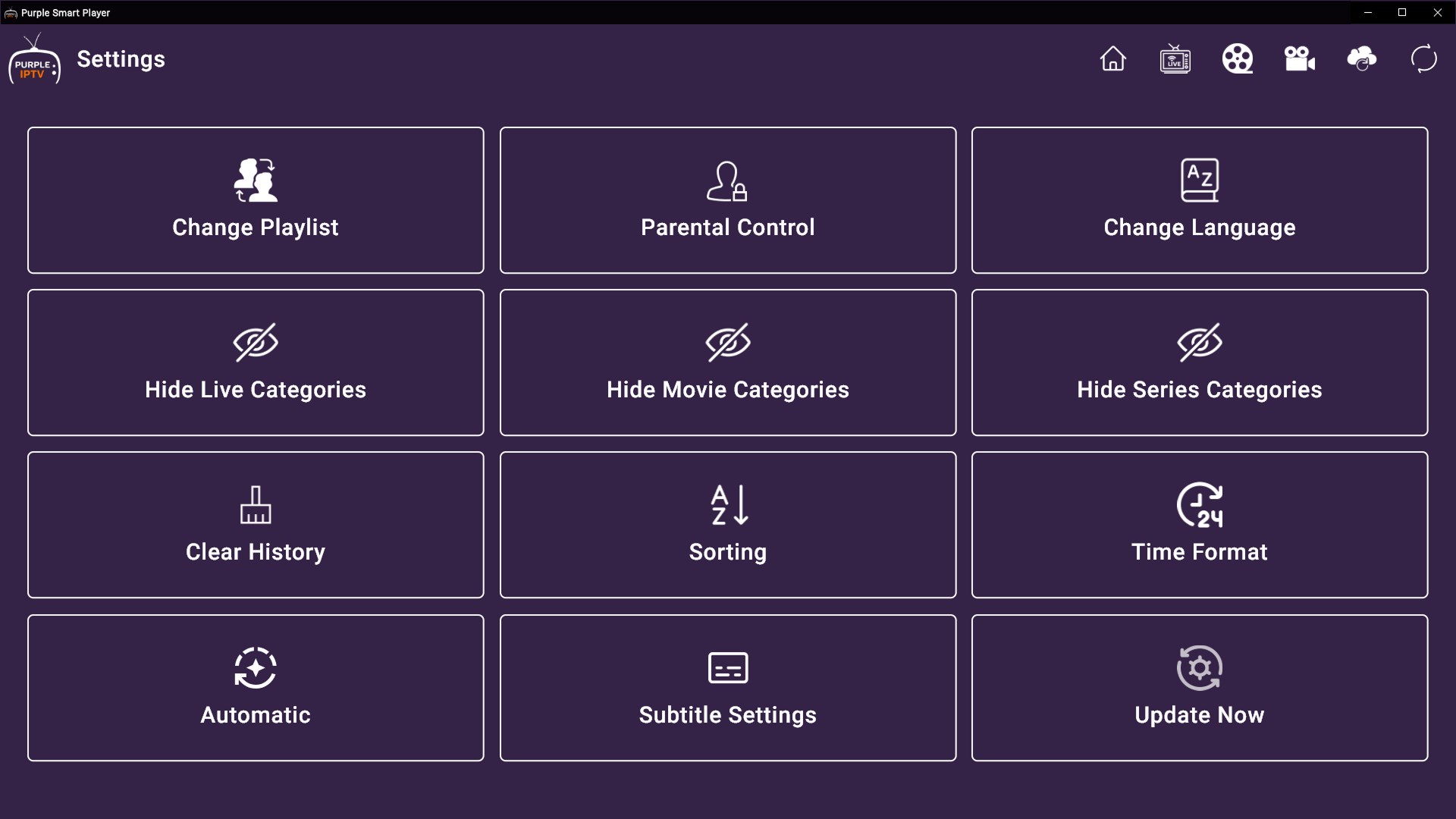Image resolution: width=1456 pixels, height=819 pixels.
Task: Click the Clear History tile
Action: tap(256, 525)
